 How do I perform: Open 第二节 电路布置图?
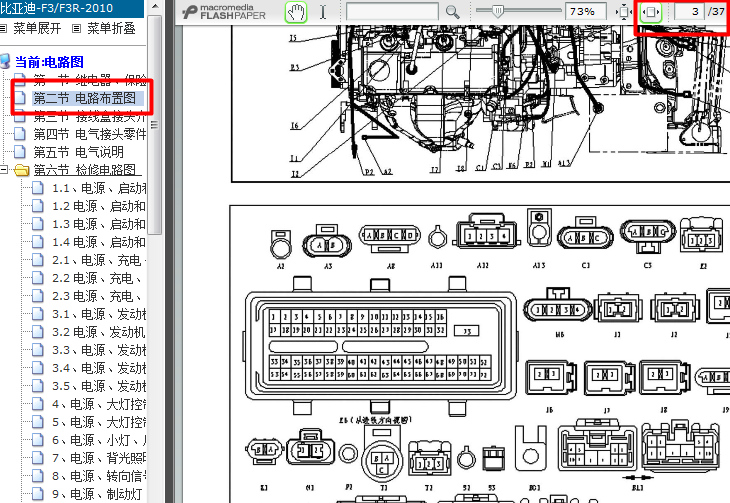pyautogui.click(x=84, y=98)
